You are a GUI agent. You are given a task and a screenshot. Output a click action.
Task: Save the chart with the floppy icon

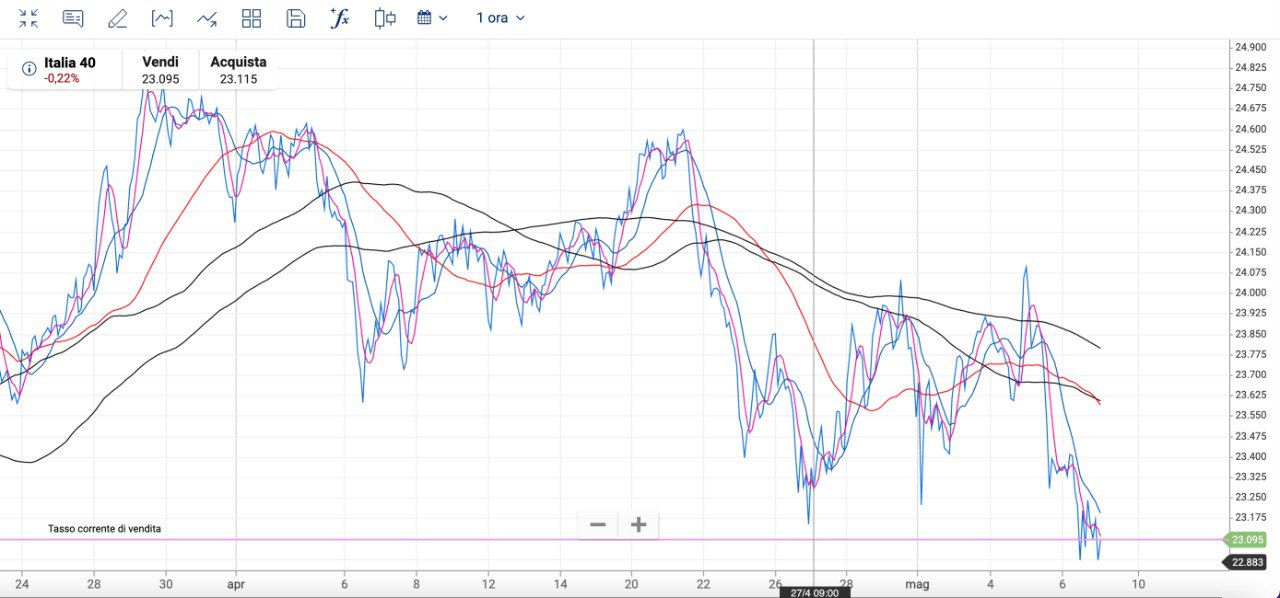coord(296,18)
